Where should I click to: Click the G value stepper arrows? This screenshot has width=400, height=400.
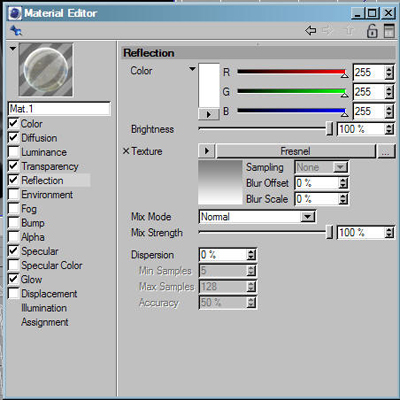[389, 92]
